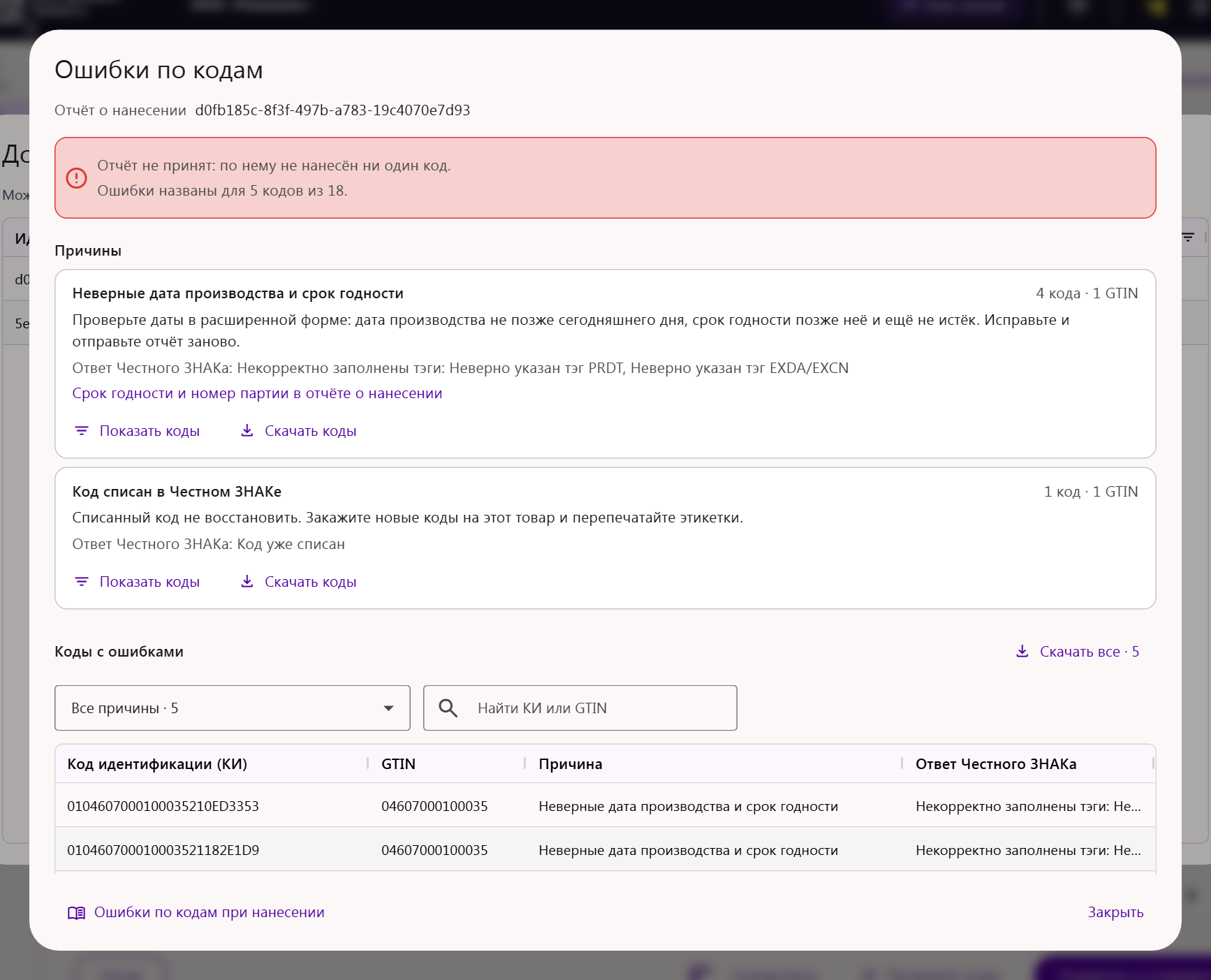The height and width of the screenshot is (980, 1211).
Task: Click download icon in invalid dates card
Action: (x=247, y=430)
